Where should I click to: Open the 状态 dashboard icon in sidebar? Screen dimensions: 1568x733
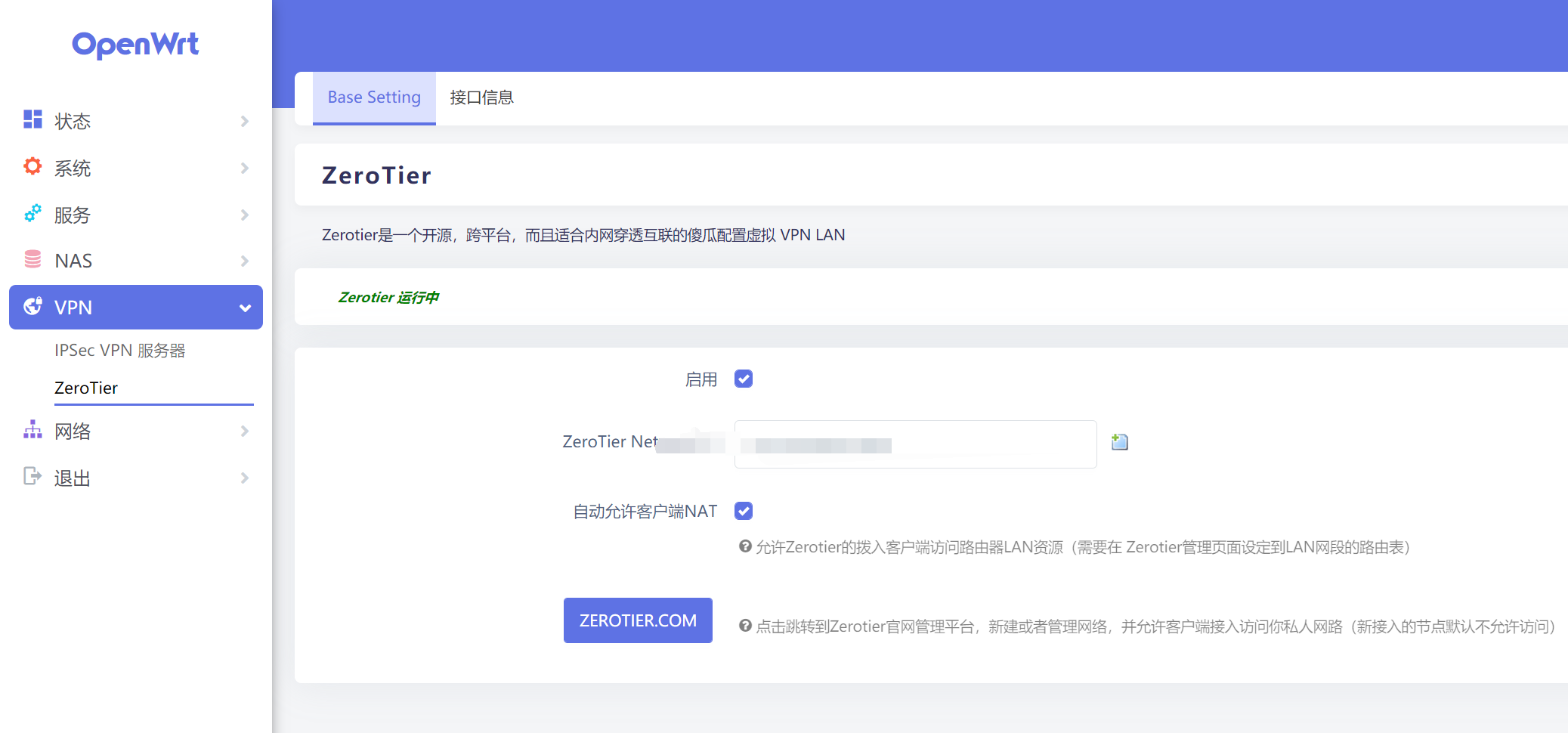coord(32,120)
